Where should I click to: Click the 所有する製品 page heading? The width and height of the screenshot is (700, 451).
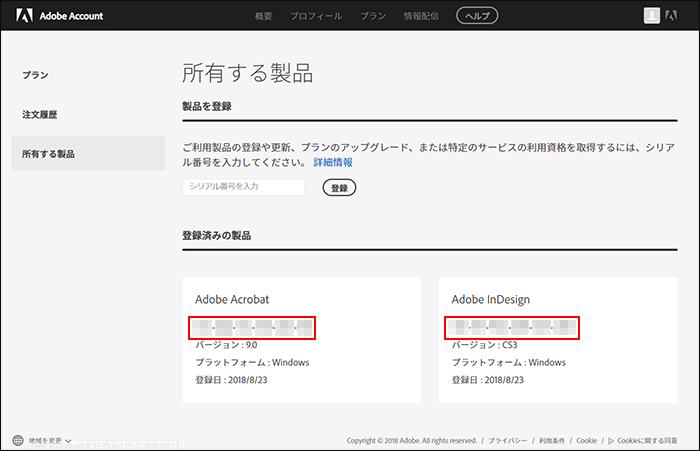click(x=248, y=73)
